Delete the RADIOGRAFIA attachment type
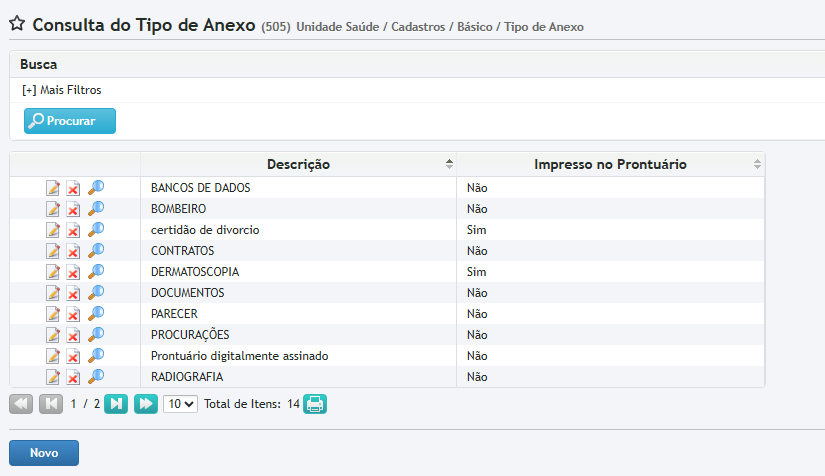Image resolution: width=825 pixels, height=476 pixels. pyautogui.click(x=74, y=377)
